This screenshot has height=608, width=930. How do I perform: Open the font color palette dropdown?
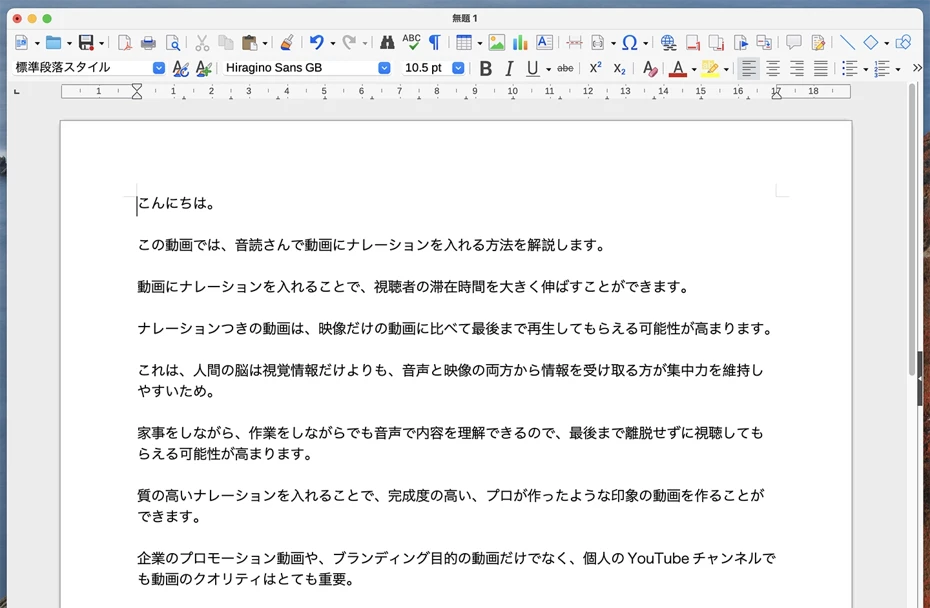point(694,69)
